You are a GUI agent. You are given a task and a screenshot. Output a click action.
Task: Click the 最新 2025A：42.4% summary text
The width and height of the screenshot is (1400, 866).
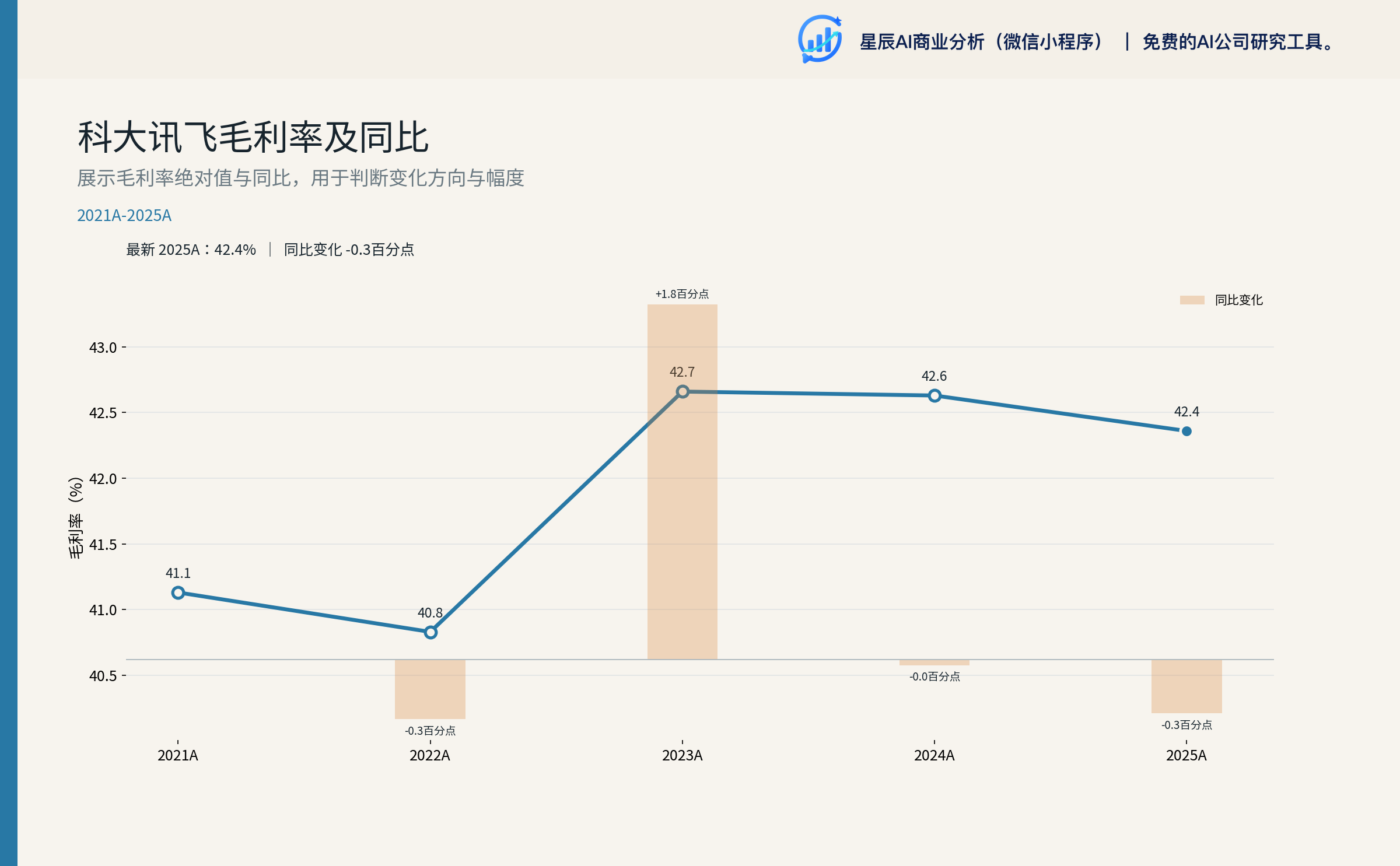191,250
